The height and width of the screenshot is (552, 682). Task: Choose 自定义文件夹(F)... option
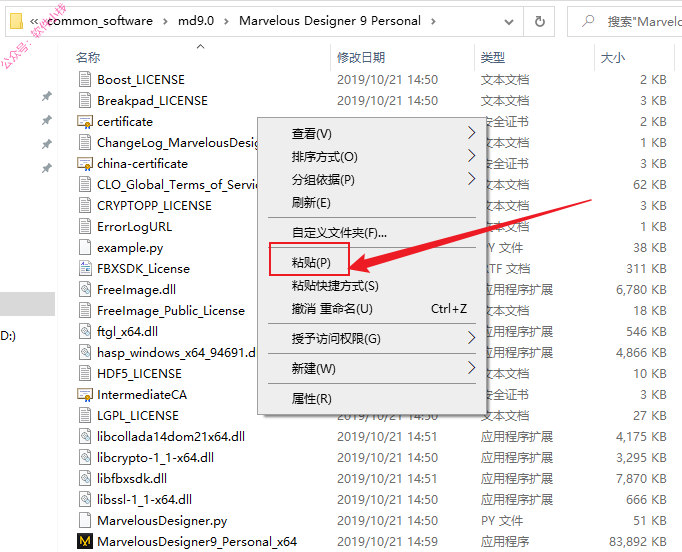[x=372, y=233]
